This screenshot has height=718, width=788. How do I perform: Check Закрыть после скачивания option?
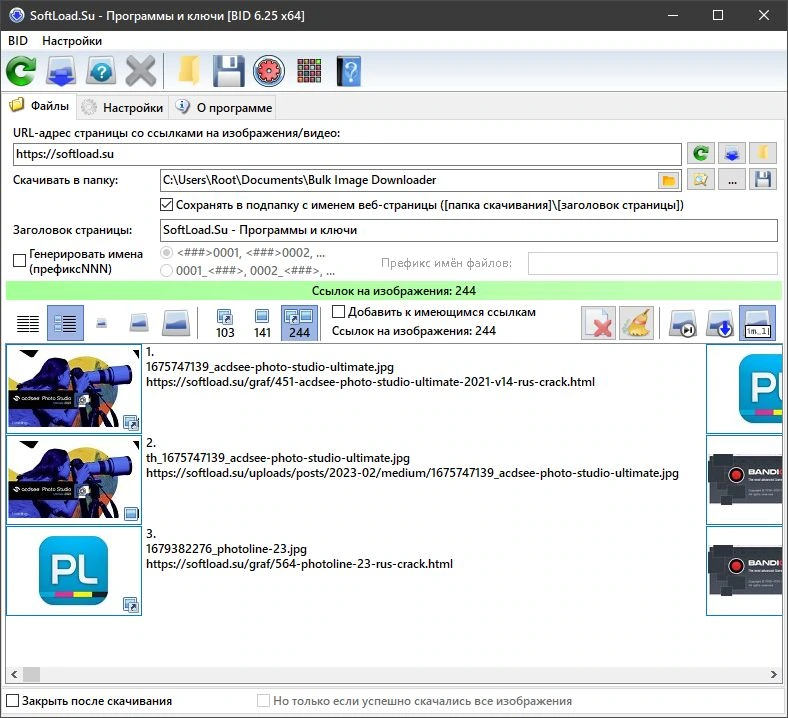click(13, 700)
